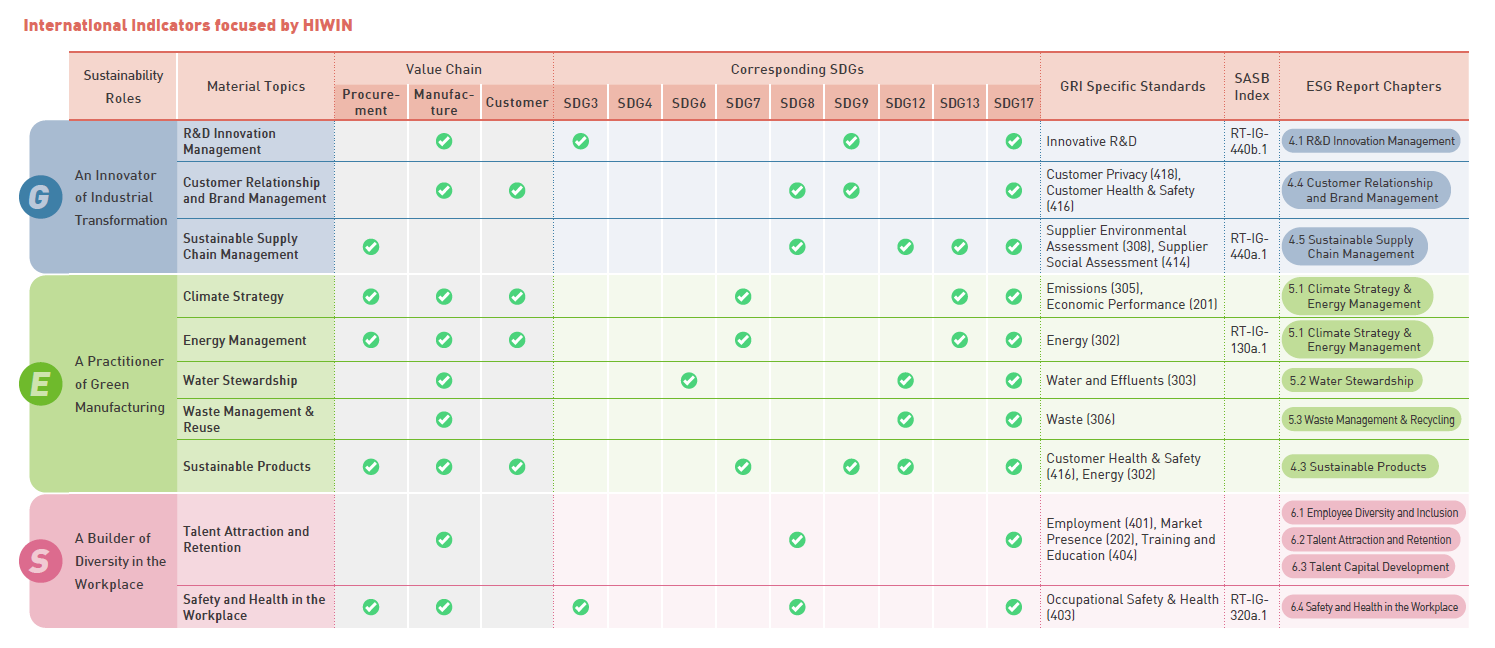1495x648 pixels.
Task: Click Waste Management & Reuse's SDG12 check mark
Action: pos(905,419)
